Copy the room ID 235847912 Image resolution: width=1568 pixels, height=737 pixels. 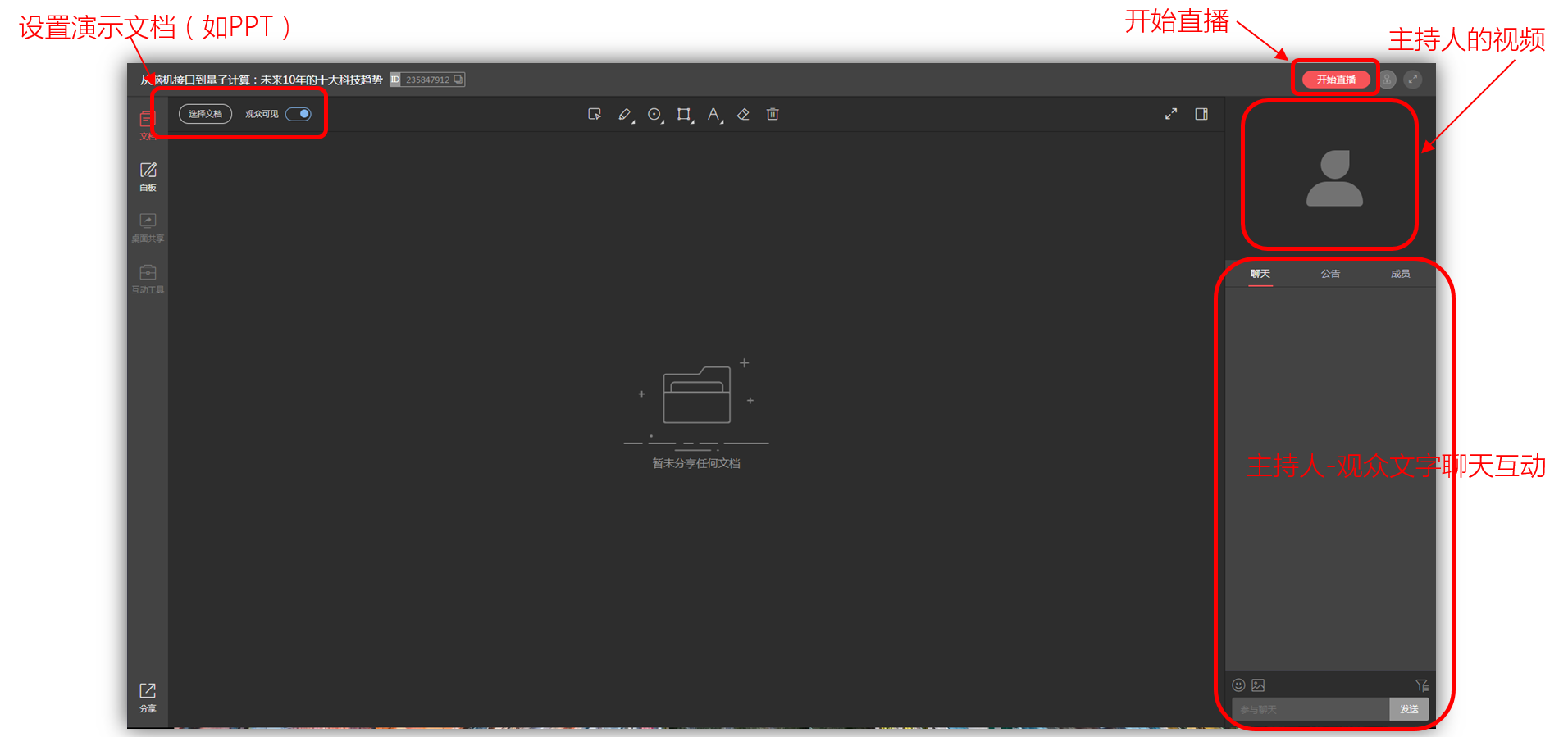click(x=458, y=80)
